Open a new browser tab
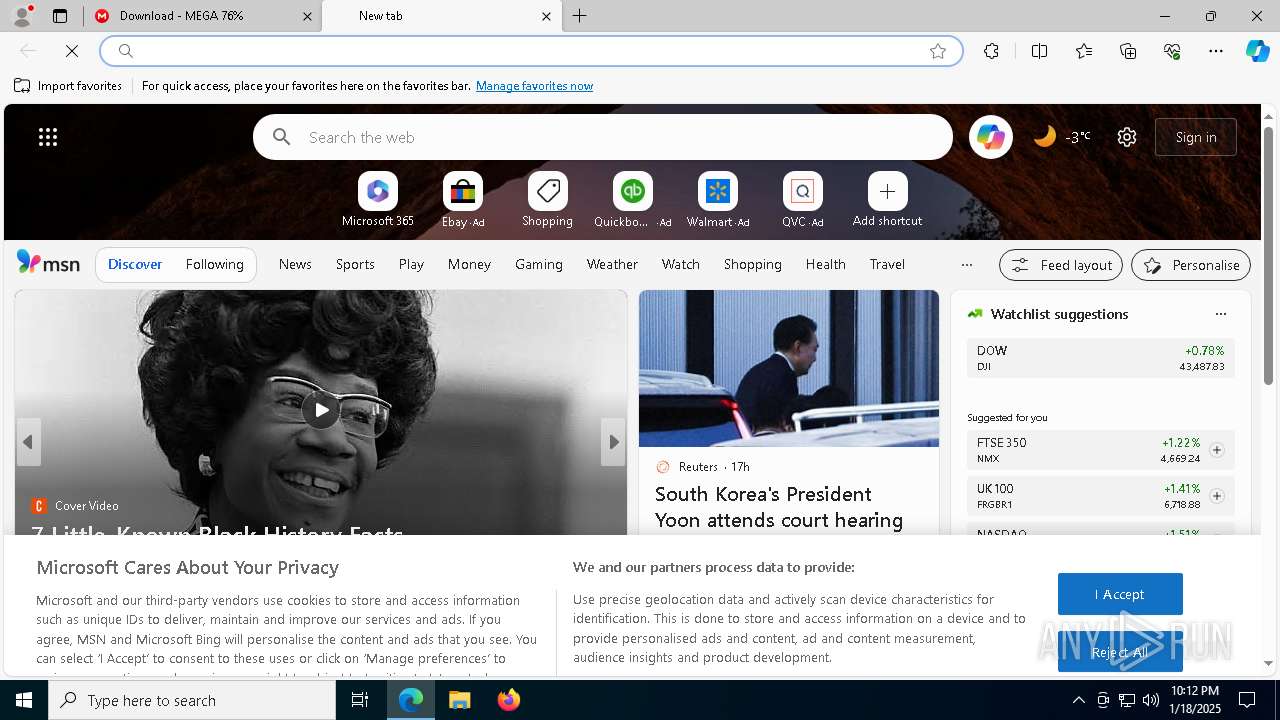Image resolution: width=1280 pixels, height=720 pixels. (580, 16)
